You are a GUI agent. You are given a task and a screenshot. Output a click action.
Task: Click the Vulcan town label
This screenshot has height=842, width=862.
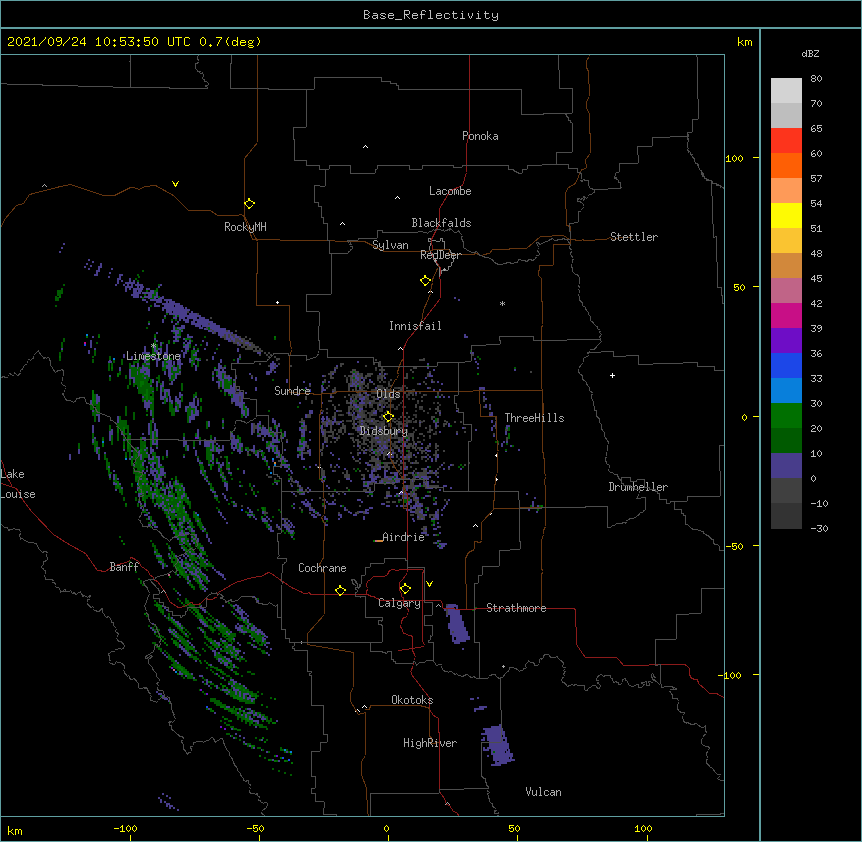pyautogui.click(x=543, y=792)
